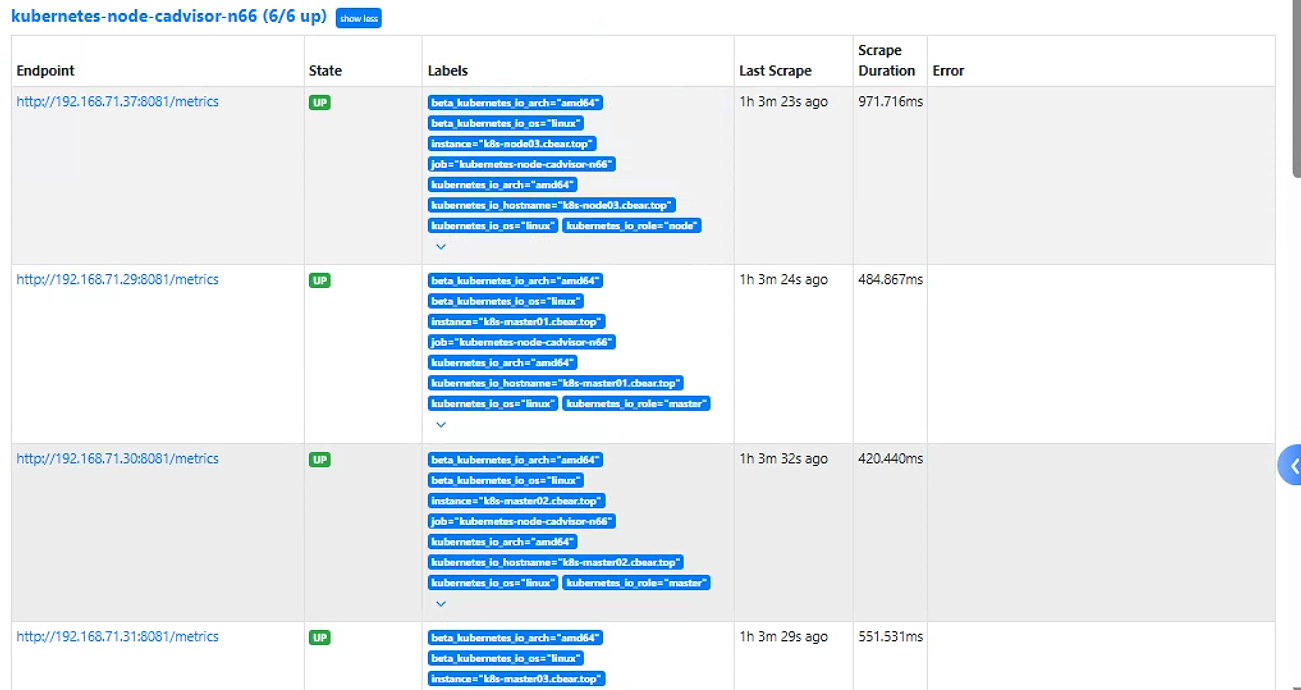Screen dimensions: 1301x690
Task: Click the UP badge for the 192.168.71.37 endpoint
Action: pos(320,103)
